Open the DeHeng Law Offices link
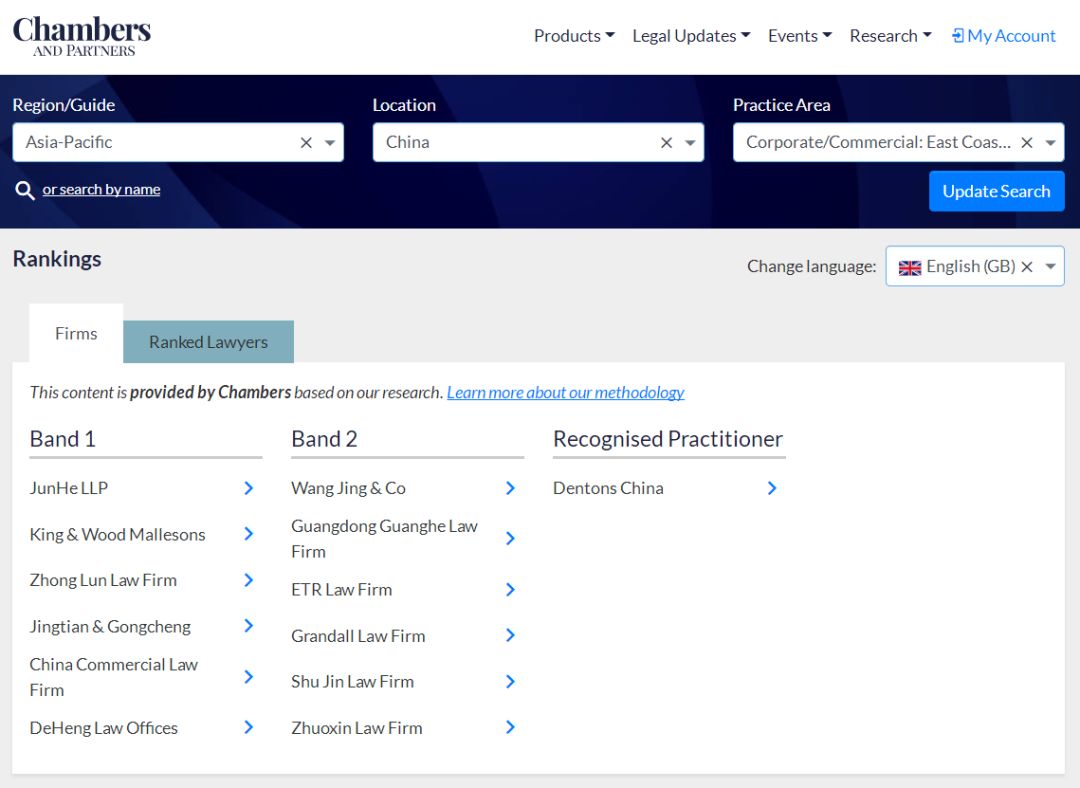This screenshot has height=788, width=1080. (104, 728)
